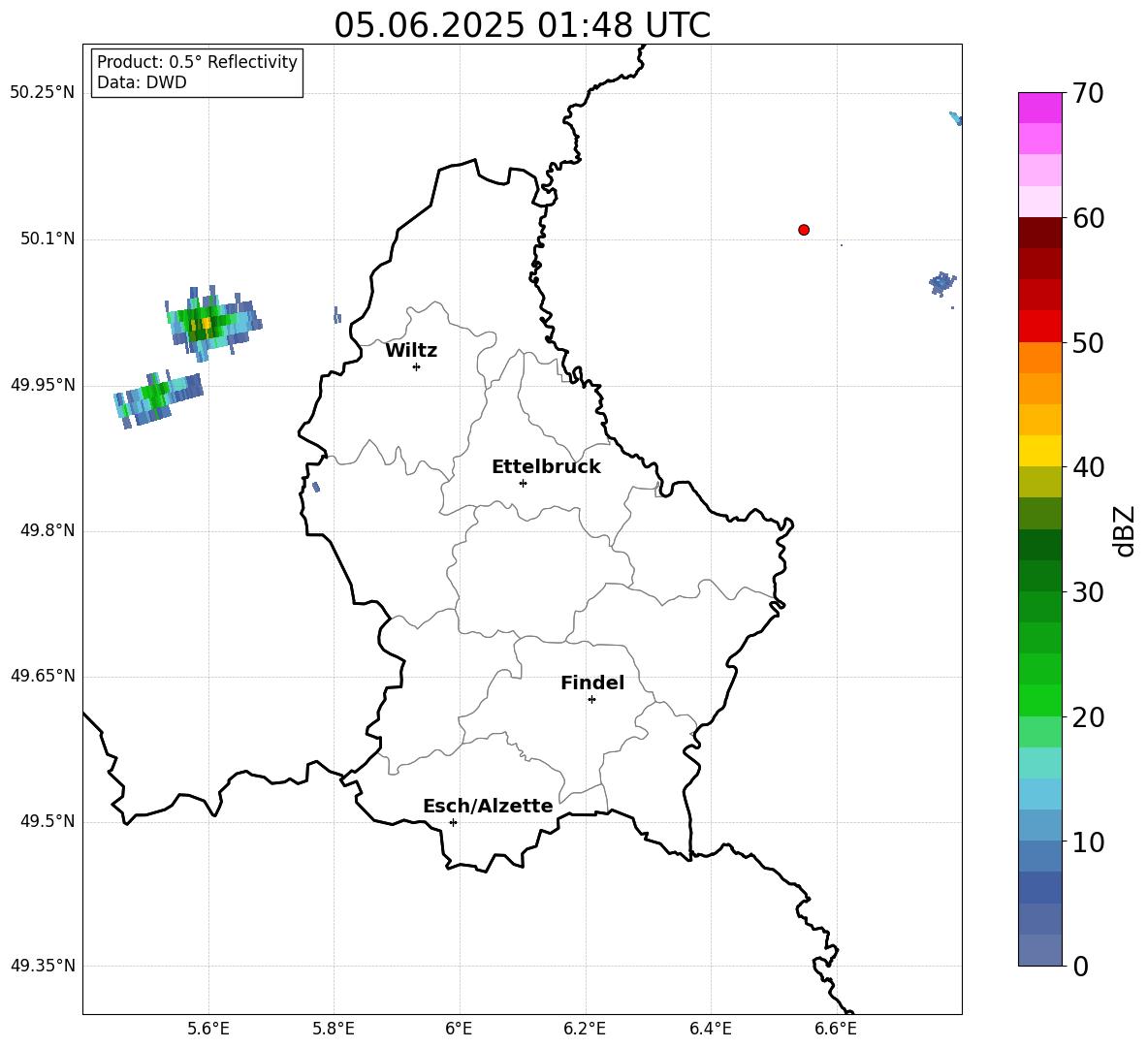Click the timestamp title 05.06.2025 01:48 UTC
Screen dimensions: 1148x1048
coord(522,25)
